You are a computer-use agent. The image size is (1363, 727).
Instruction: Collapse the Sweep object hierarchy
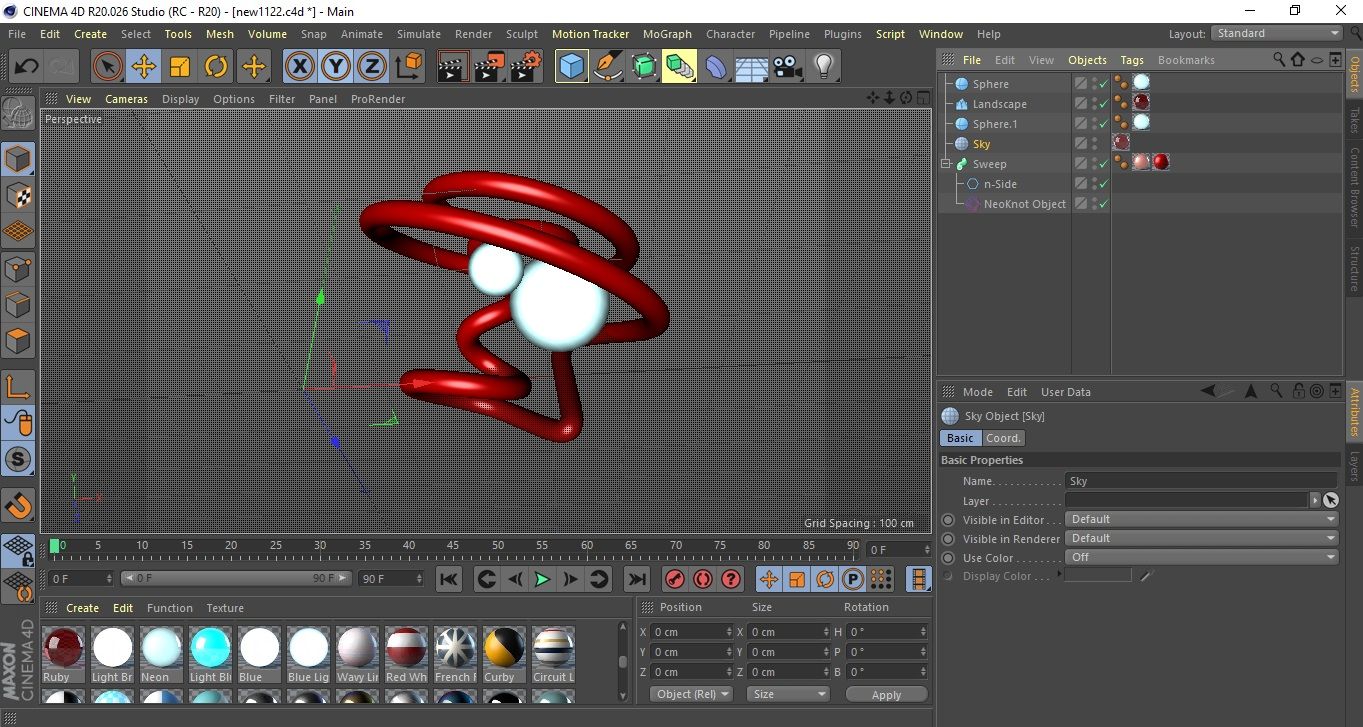coord(946,164)
